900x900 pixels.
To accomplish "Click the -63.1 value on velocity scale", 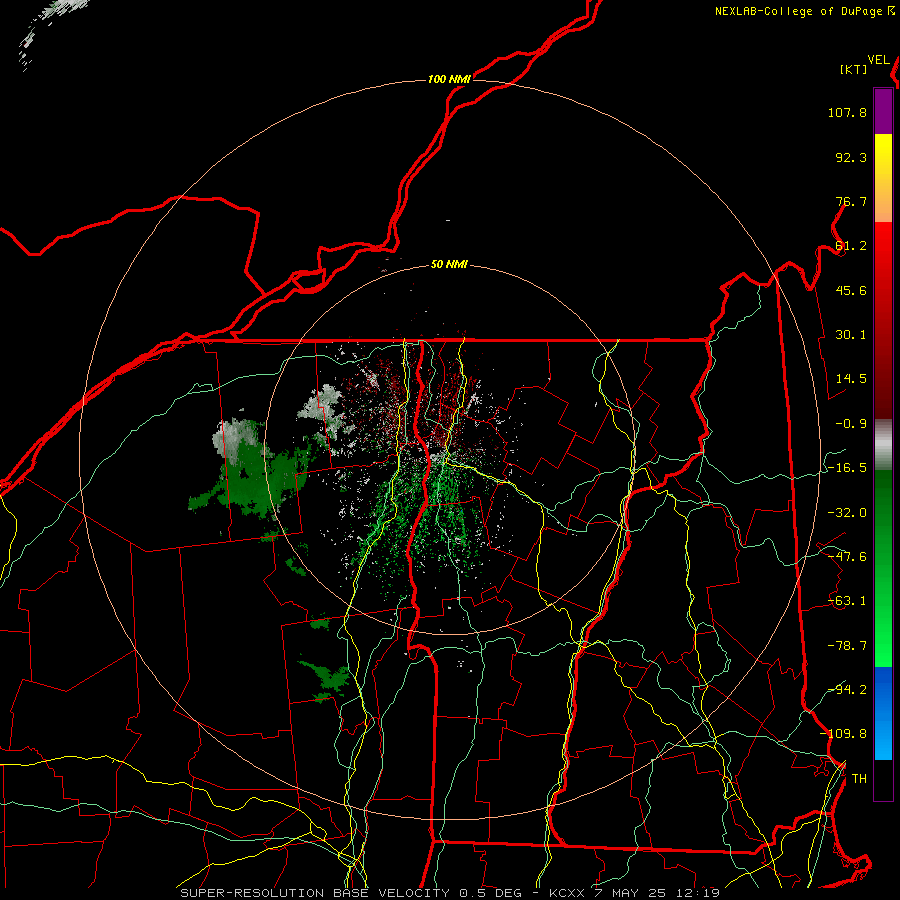I will 847,601.
